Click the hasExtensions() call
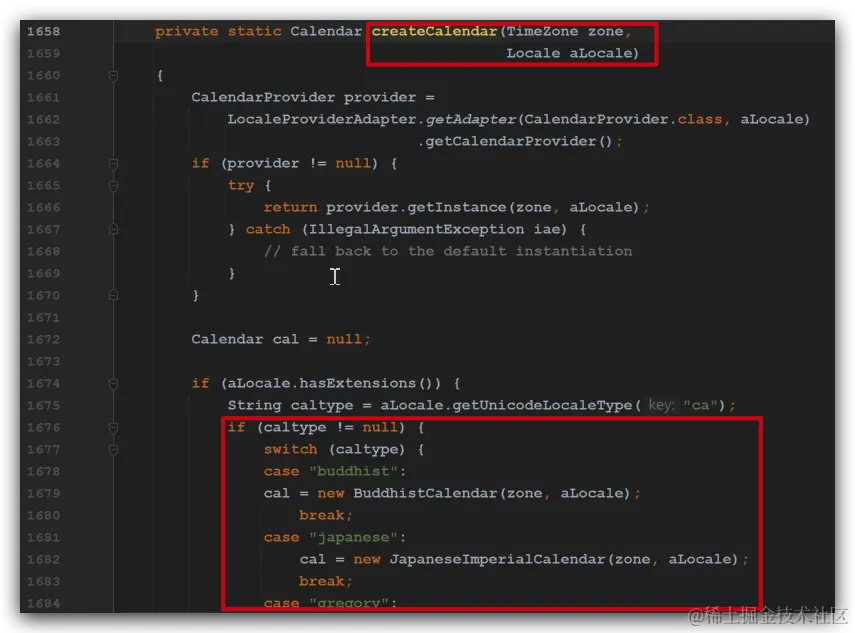The width and height of the screenshot is (855, 633). [370, 384]
